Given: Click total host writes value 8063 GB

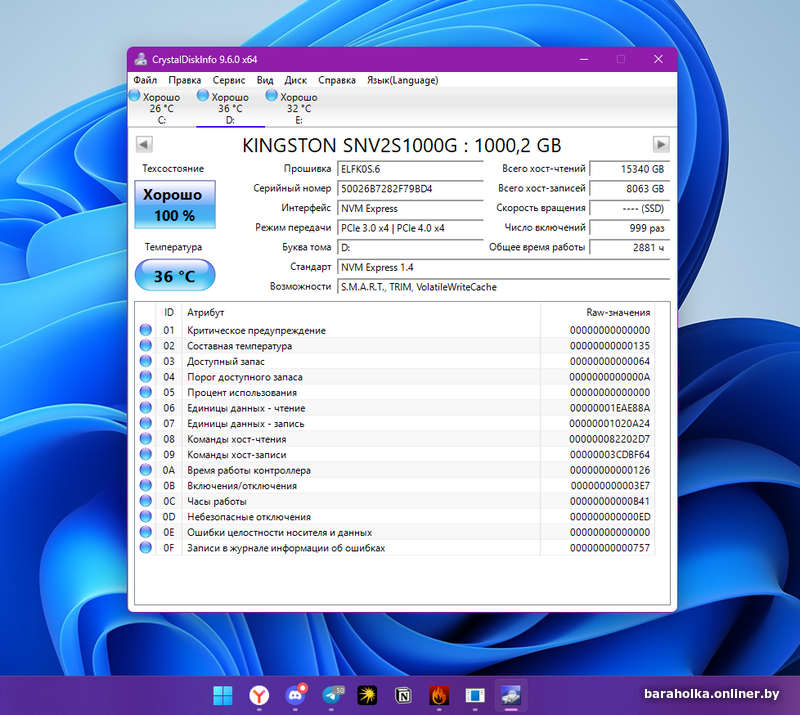Looking at the screenshot, I should coord(630,189).
